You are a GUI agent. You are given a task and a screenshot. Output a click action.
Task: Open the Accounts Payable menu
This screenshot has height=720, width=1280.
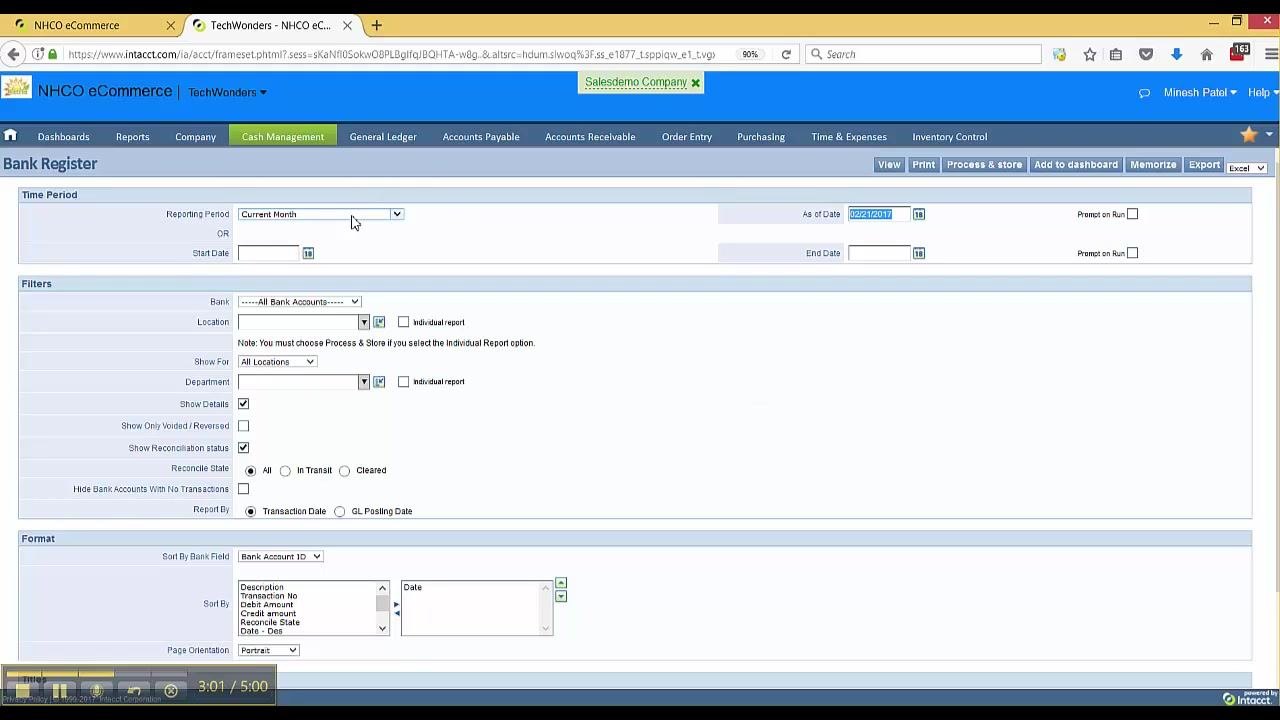tap(481, 136)
